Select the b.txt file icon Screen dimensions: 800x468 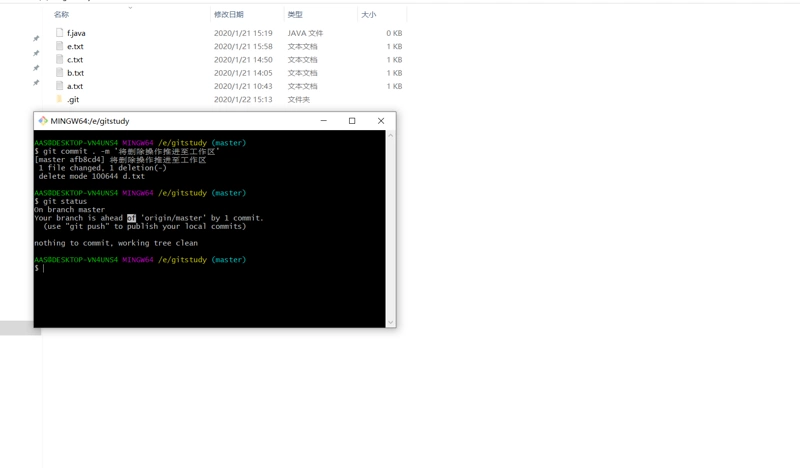click(x=60, y=72)
